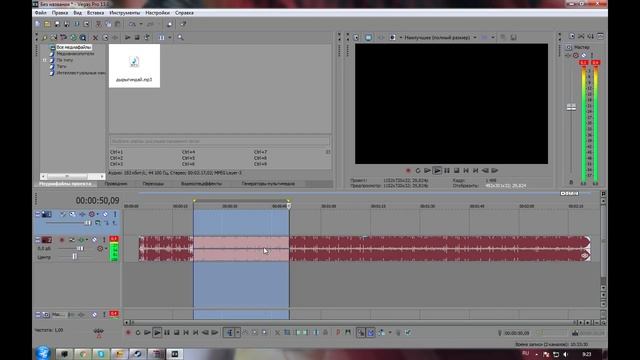Click Play in the timeline transport bar
The height and width of the screenshot is (360, 640).
[157, 333]
